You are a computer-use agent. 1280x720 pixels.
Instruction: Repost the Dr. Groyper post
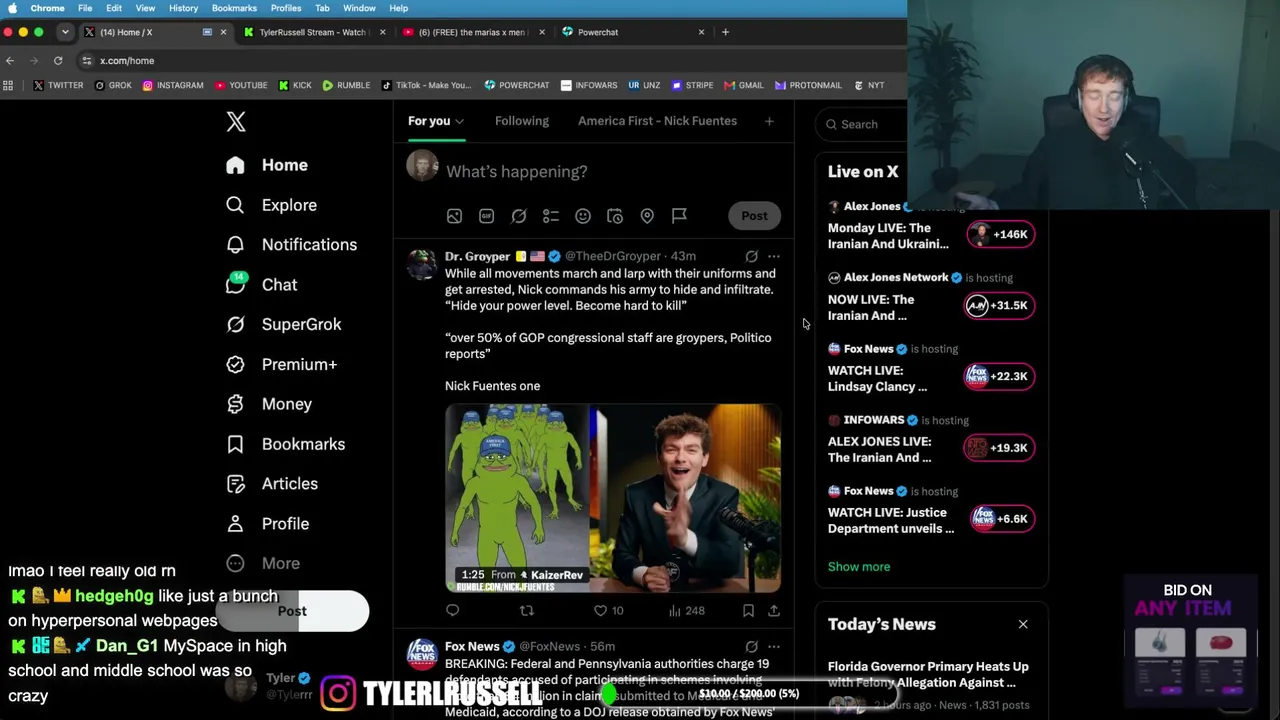pos(527,610)
